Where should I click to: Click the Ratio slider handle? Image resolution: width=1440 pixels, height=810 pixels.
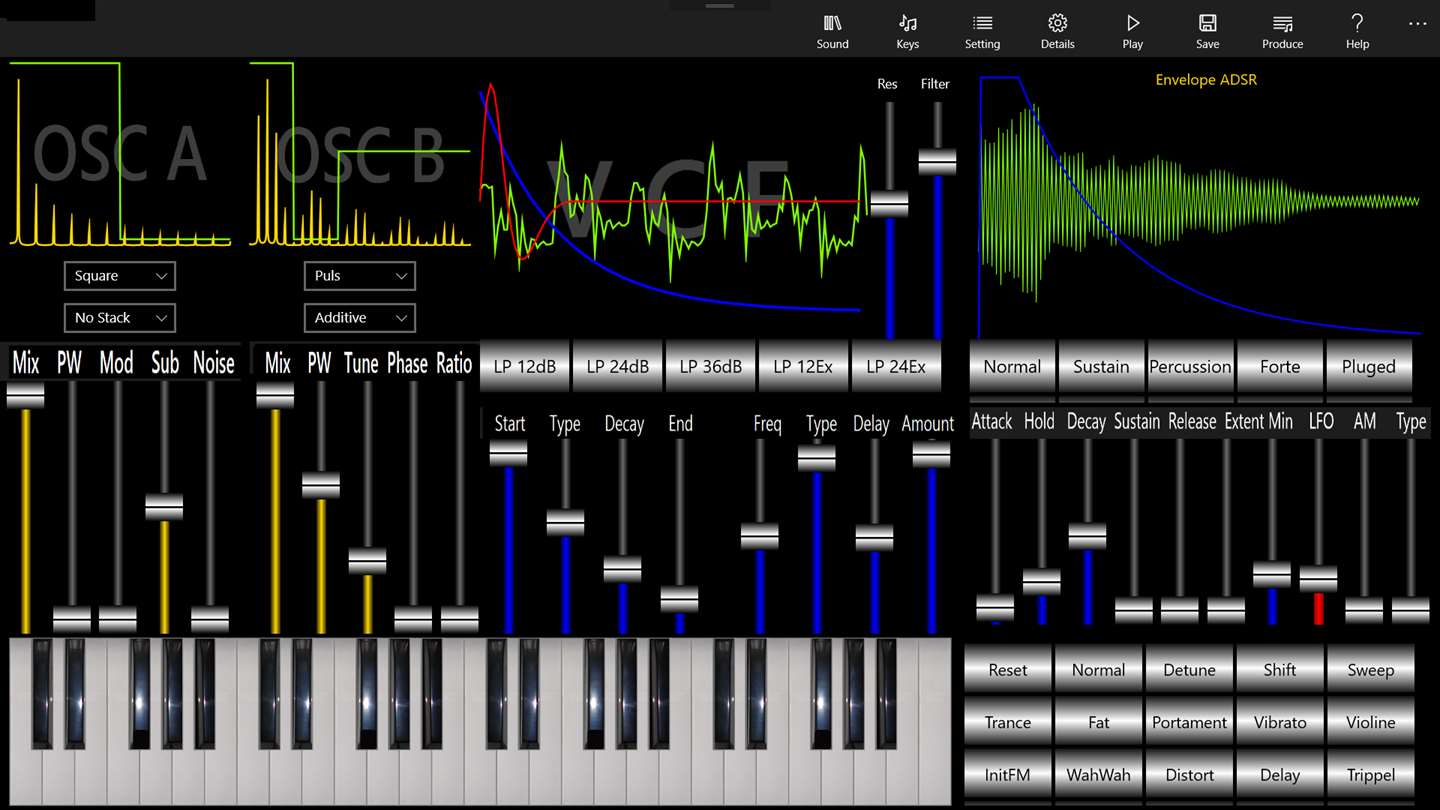pyautogui.click(x=459, y=619)
